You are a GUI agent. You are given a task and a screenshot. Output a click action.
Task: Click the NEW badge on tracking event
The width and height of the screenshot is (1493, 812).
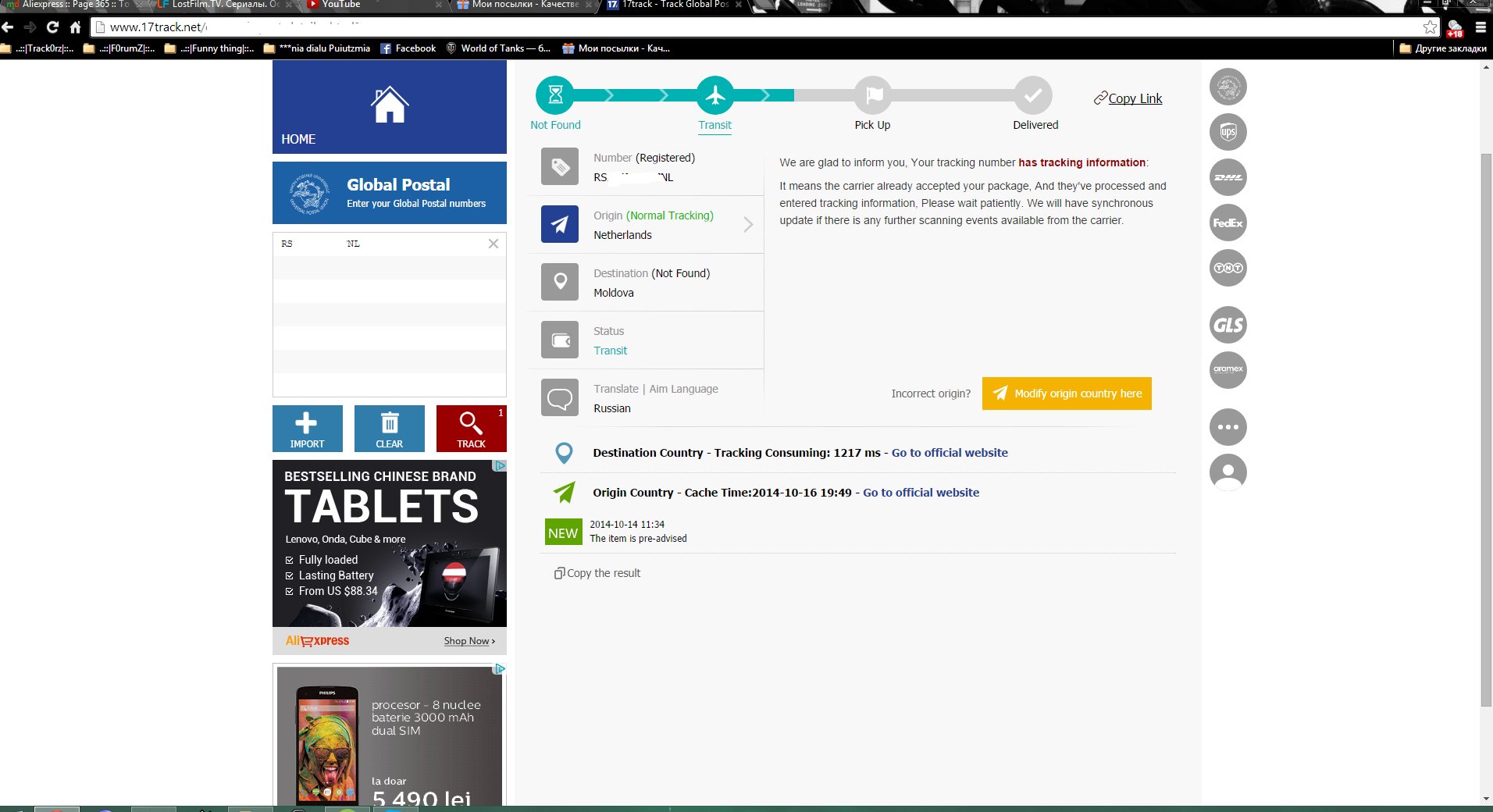(563, 532)
